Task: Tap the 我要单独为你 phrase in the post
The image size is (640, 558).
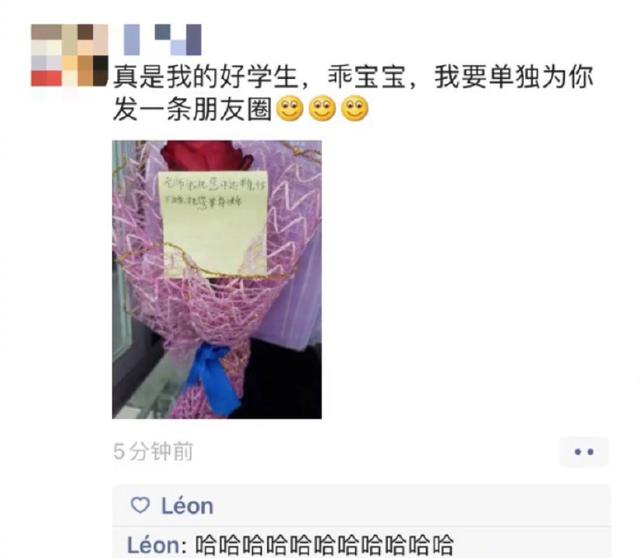Action: 514,77
